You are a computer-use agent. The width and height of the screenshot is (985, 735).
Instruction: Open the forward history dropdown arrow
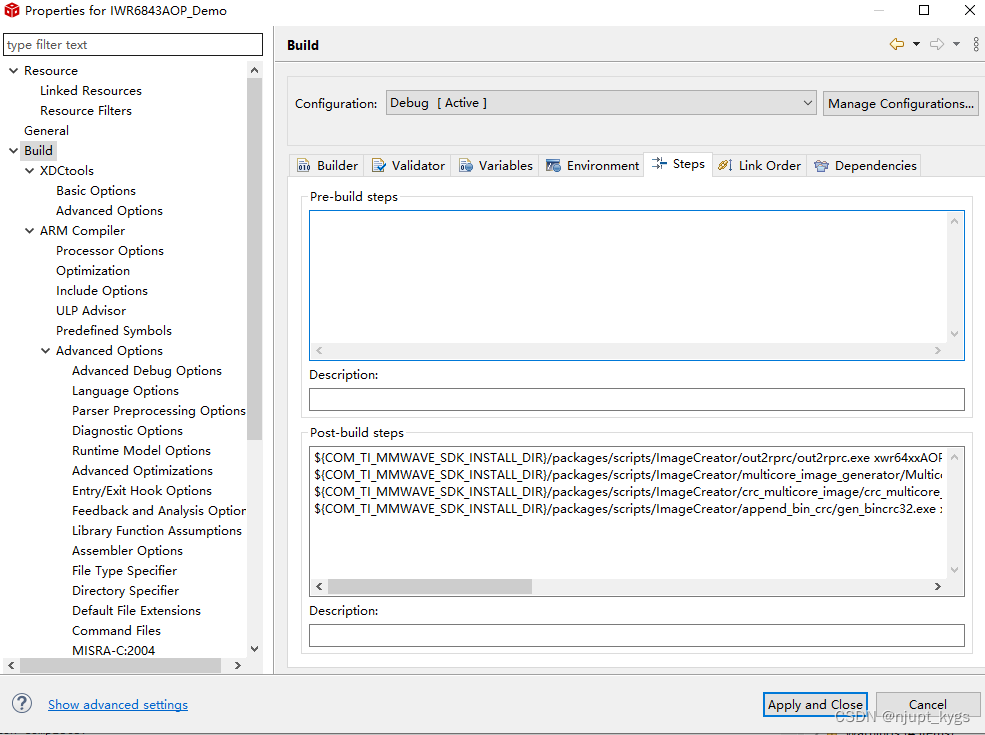pyautogui.click(x=956, y=44)
